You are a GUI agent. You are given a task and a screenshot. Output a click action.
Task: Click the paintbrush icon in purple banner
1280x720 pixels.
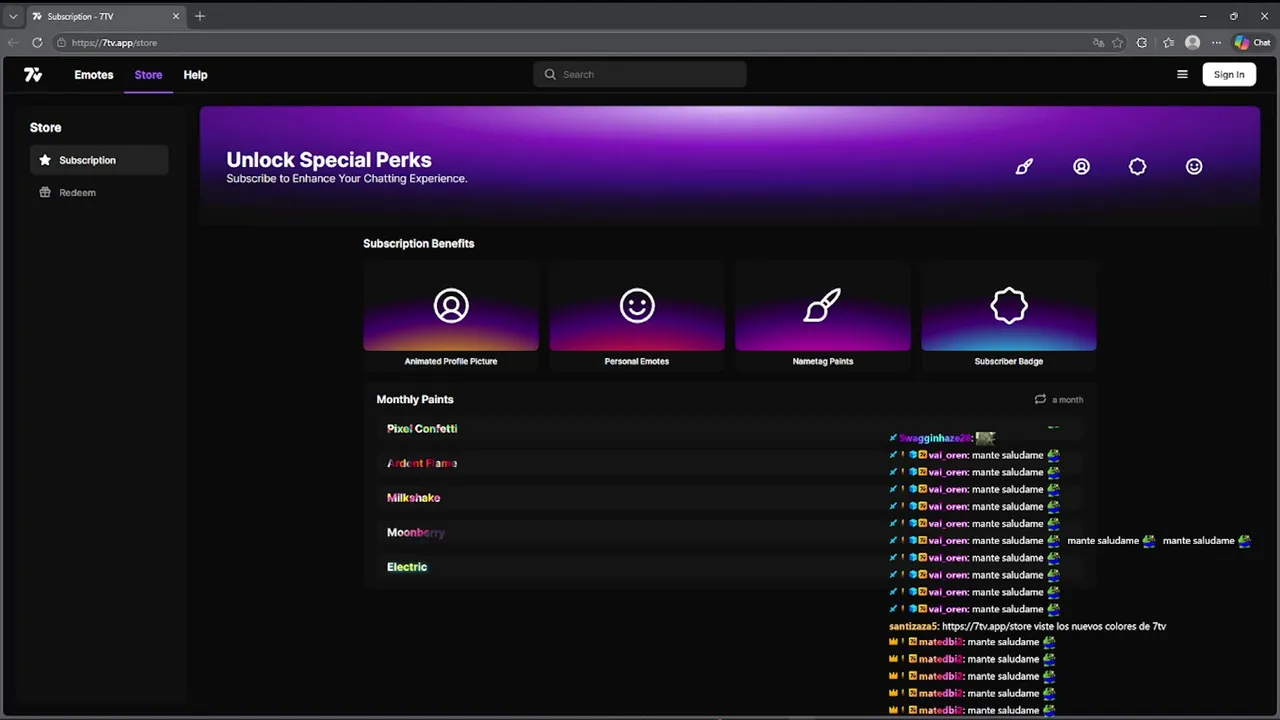coord(1024,167)
